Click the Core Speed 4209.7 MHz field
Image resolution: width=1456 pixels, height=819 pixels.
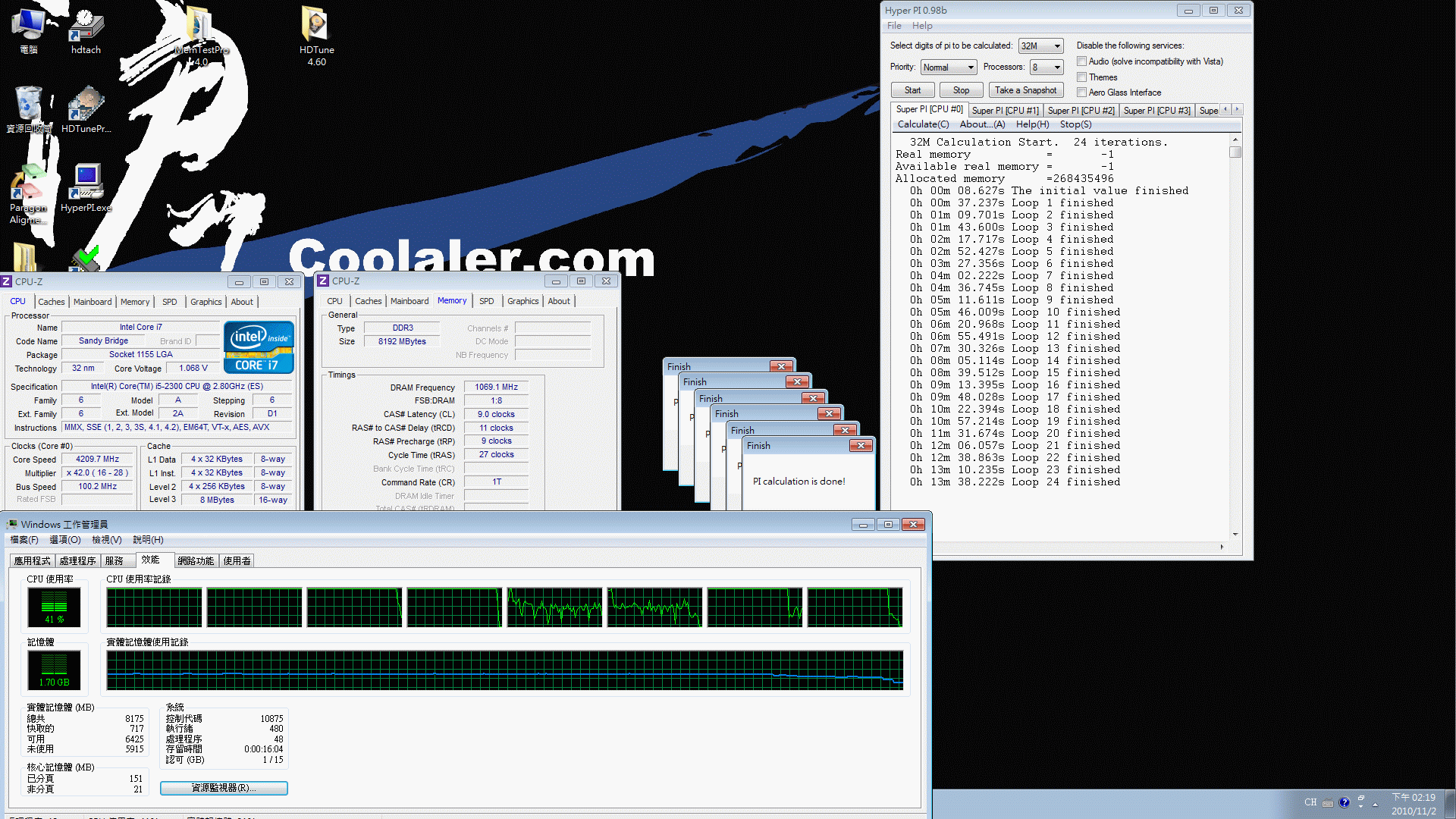tap(98, 460)
